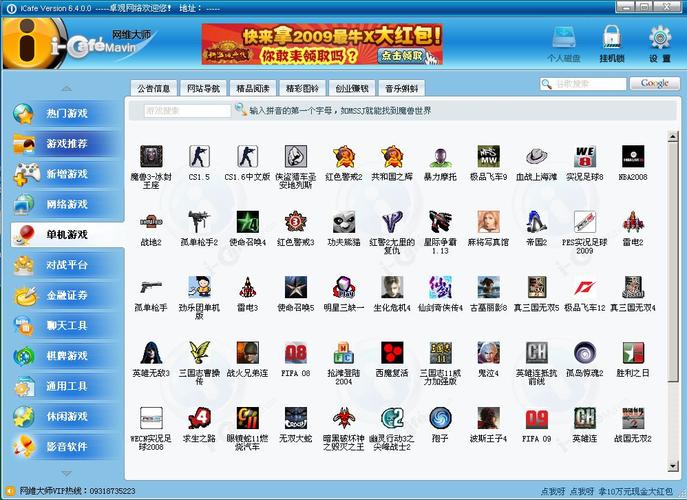Select 游戏推荐 in the sidebar
The width and height of the screenshot is (687, 500).
pyautogui.click(x=67, y=144)
